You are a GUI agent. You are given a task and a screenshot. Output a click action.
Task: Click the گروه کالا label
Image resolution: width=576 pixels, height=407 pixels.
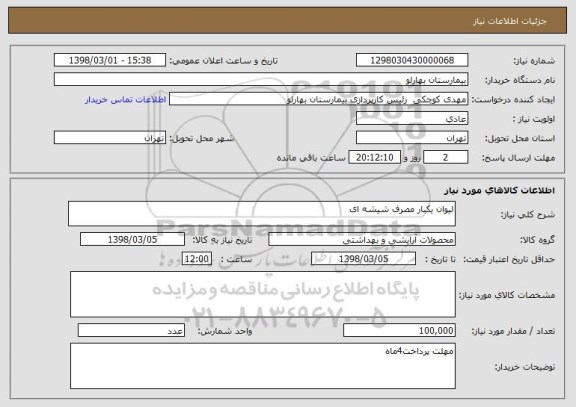coord(537,240)
